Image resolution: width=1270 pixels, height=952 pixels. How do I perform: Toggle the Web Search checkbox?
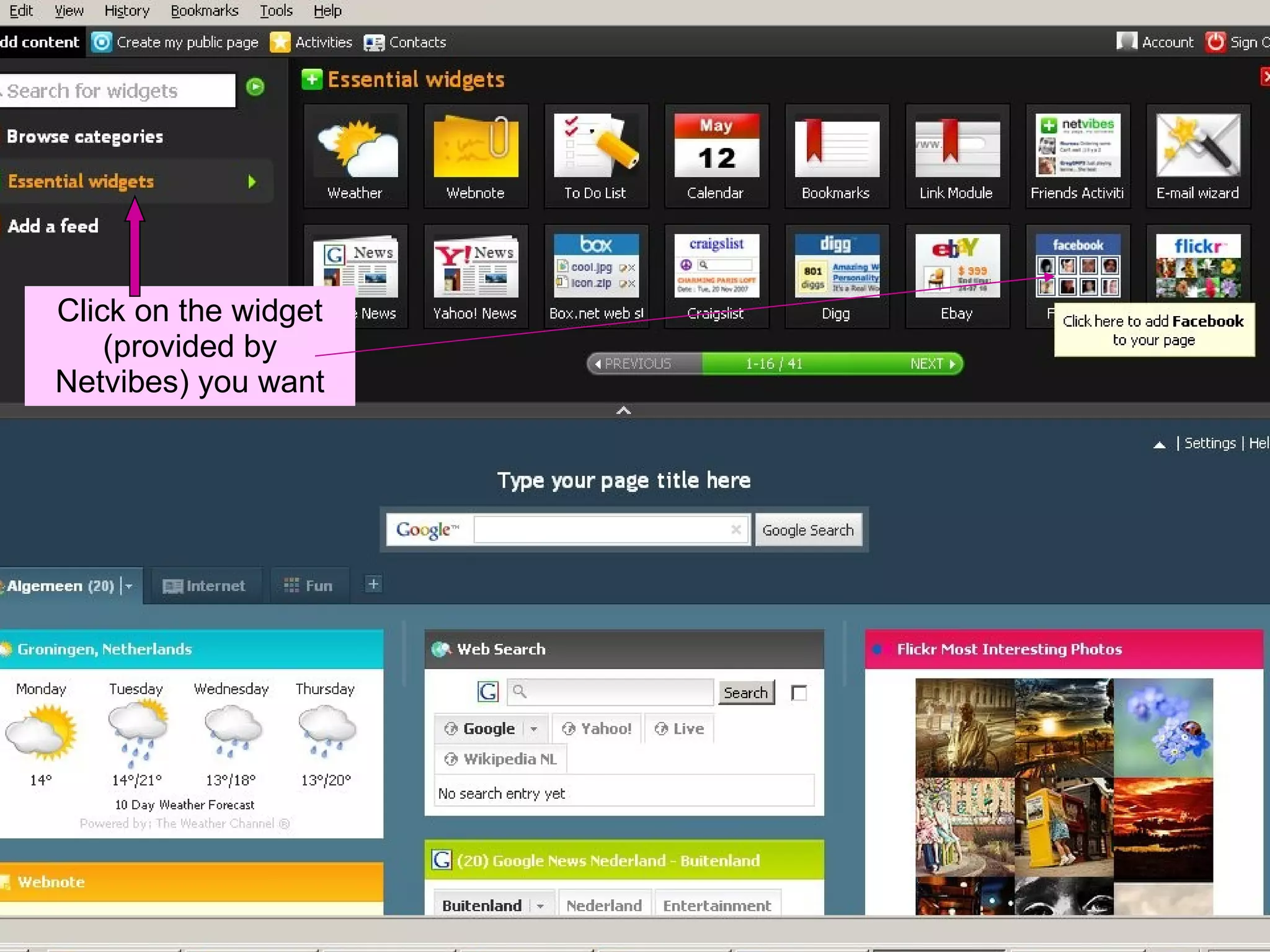coord(799,693)
